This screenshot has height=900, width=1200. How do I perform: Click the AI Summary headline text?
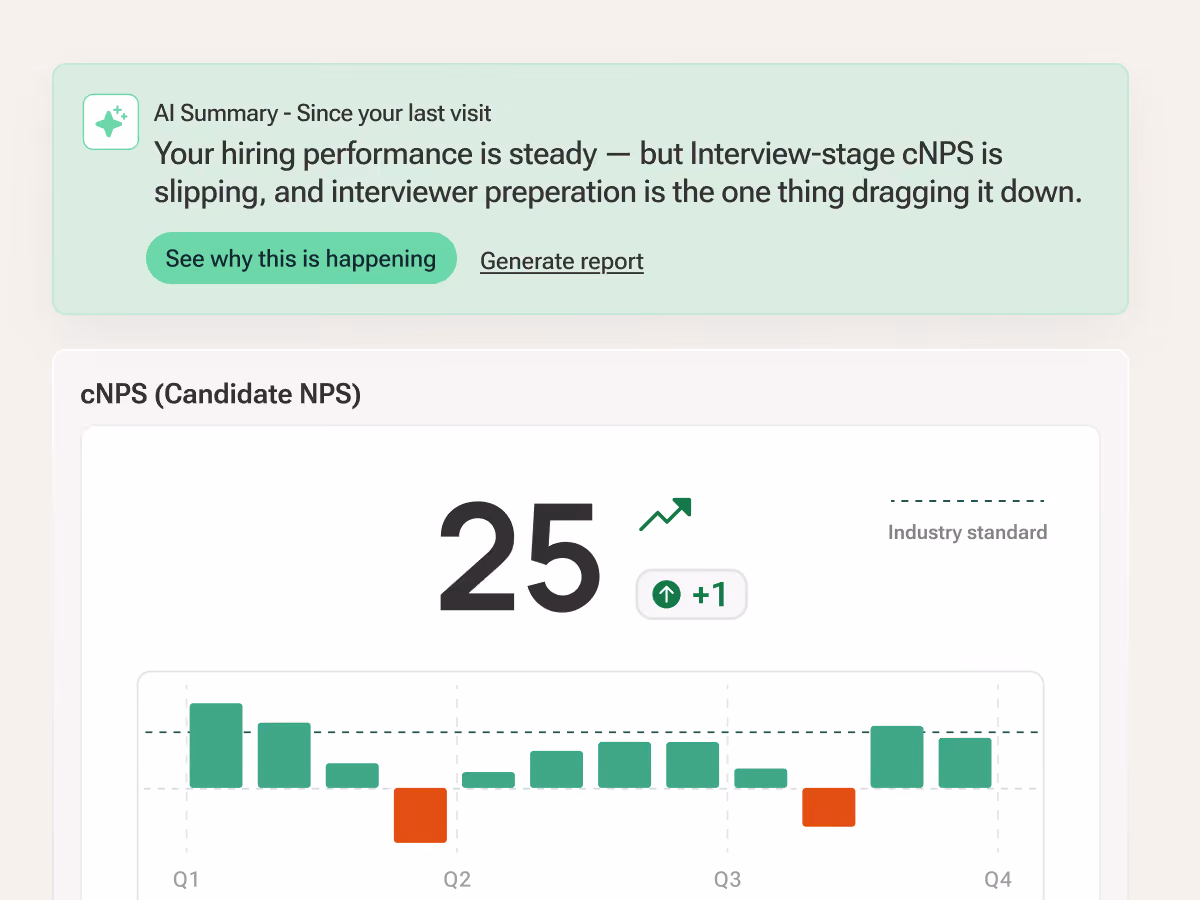click(x=618, y=173)
